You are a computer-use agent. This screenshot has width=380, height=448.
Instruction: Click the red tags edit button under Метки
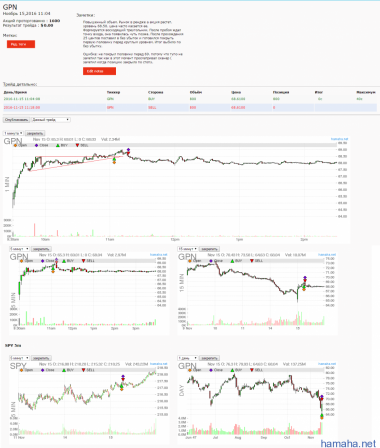pyautogui.click(x=21, y=44)
